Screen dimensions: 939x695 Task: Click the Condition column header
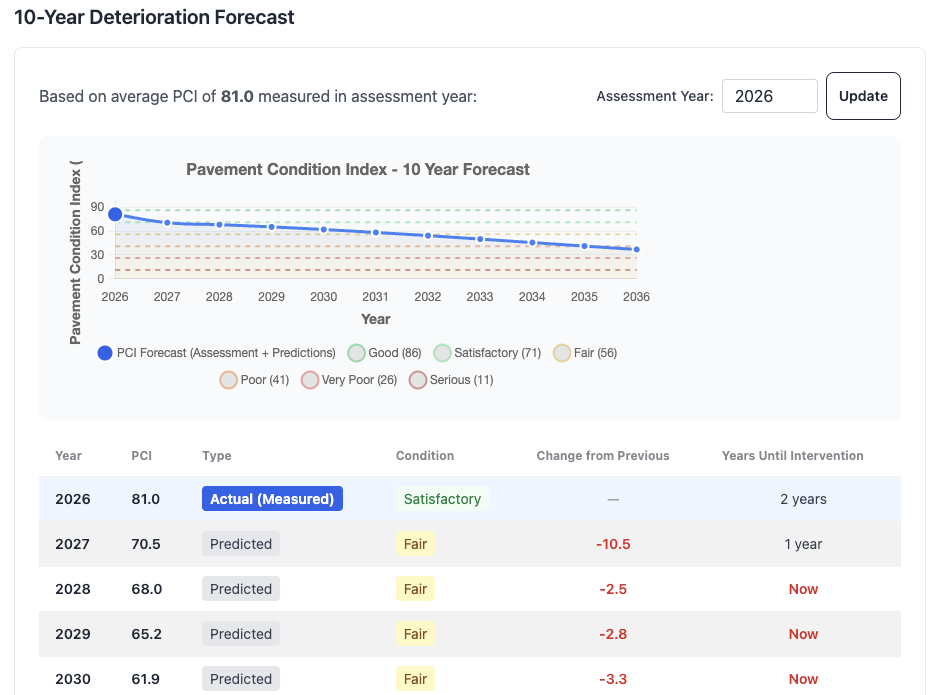pos(425,456)
